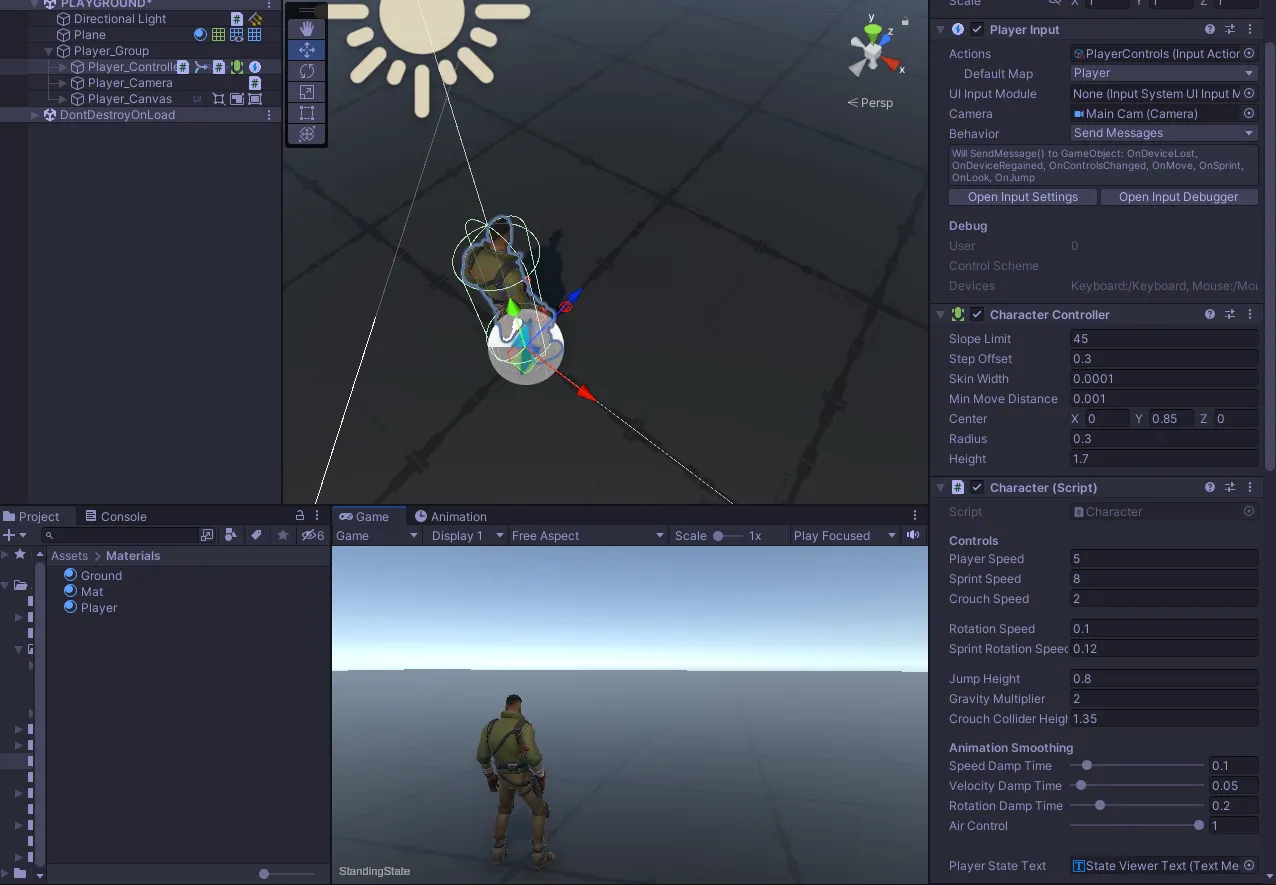Image resolution: width=1276 pixels, height=885 pixels.
Task: Click the Assets breadcrumb link
Action: coord(70,555)
